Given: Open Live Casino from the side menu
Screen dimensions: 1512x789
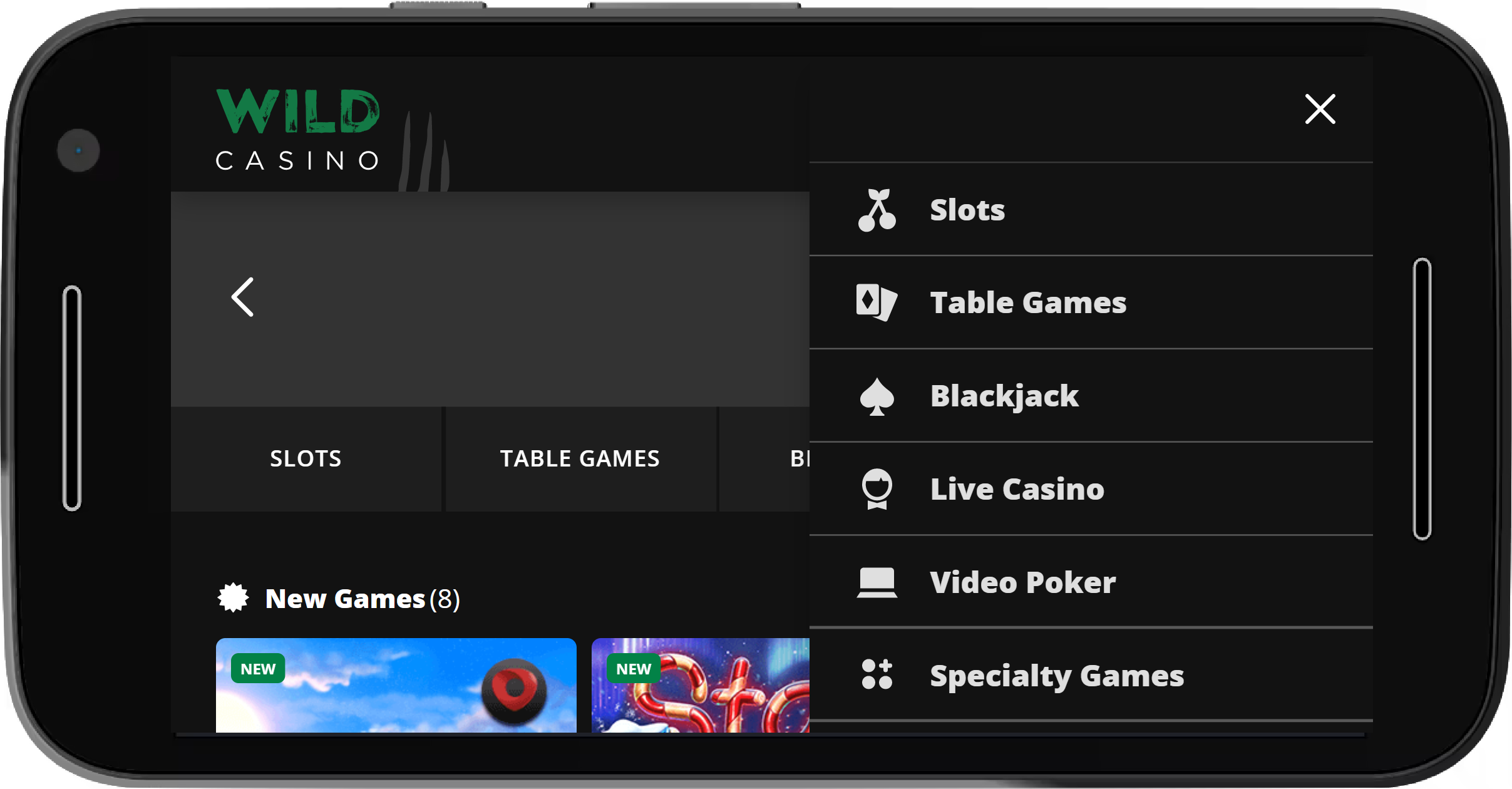Looking at the screenshot, I should point(1091,489).
